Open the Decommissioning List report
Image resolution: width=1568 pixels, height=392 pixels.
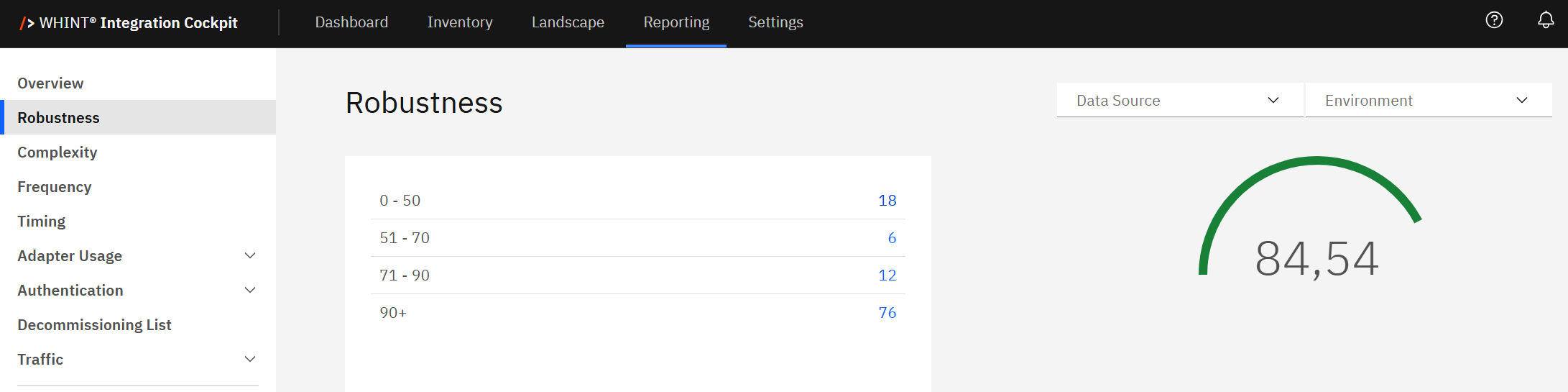tap(94, 325)
